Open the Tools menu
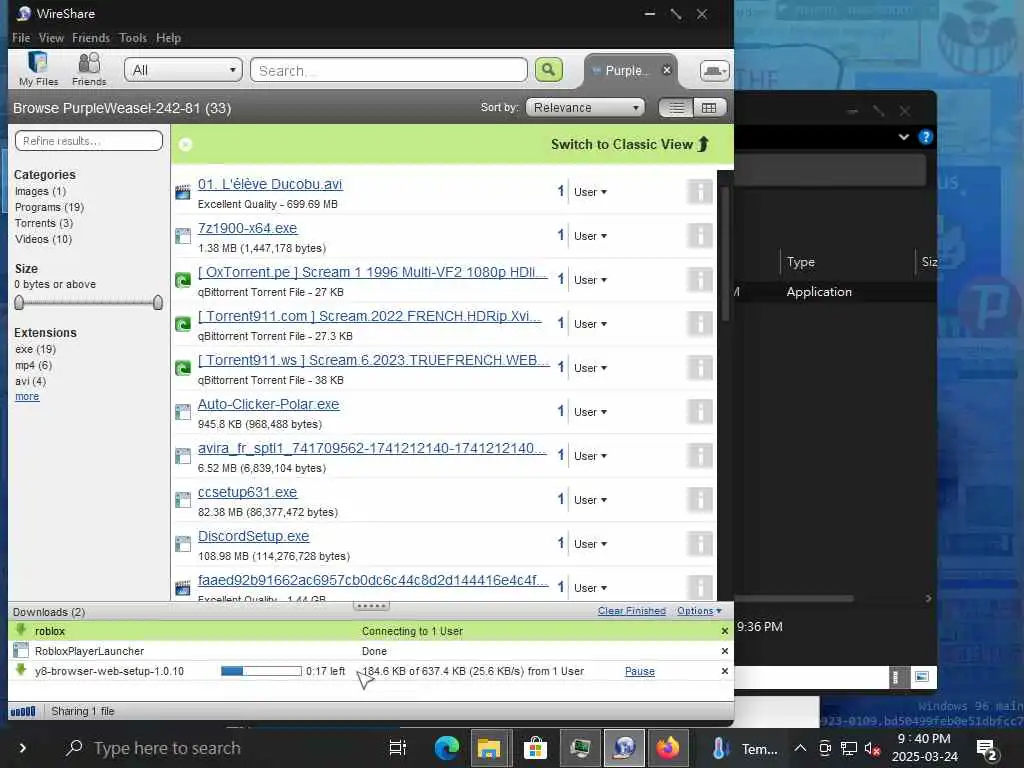 (133, 38)
